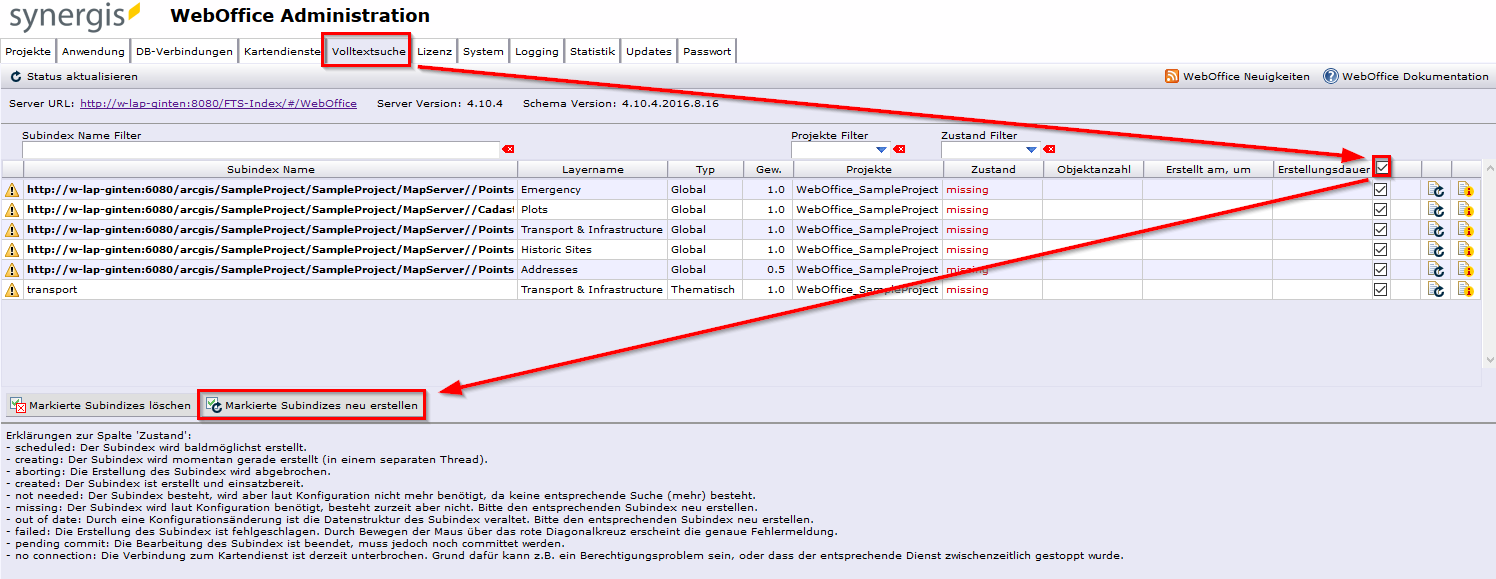Uncheck the checkbox on the transport row
The image size is (1496, 579).
(x=1380, y=289)
